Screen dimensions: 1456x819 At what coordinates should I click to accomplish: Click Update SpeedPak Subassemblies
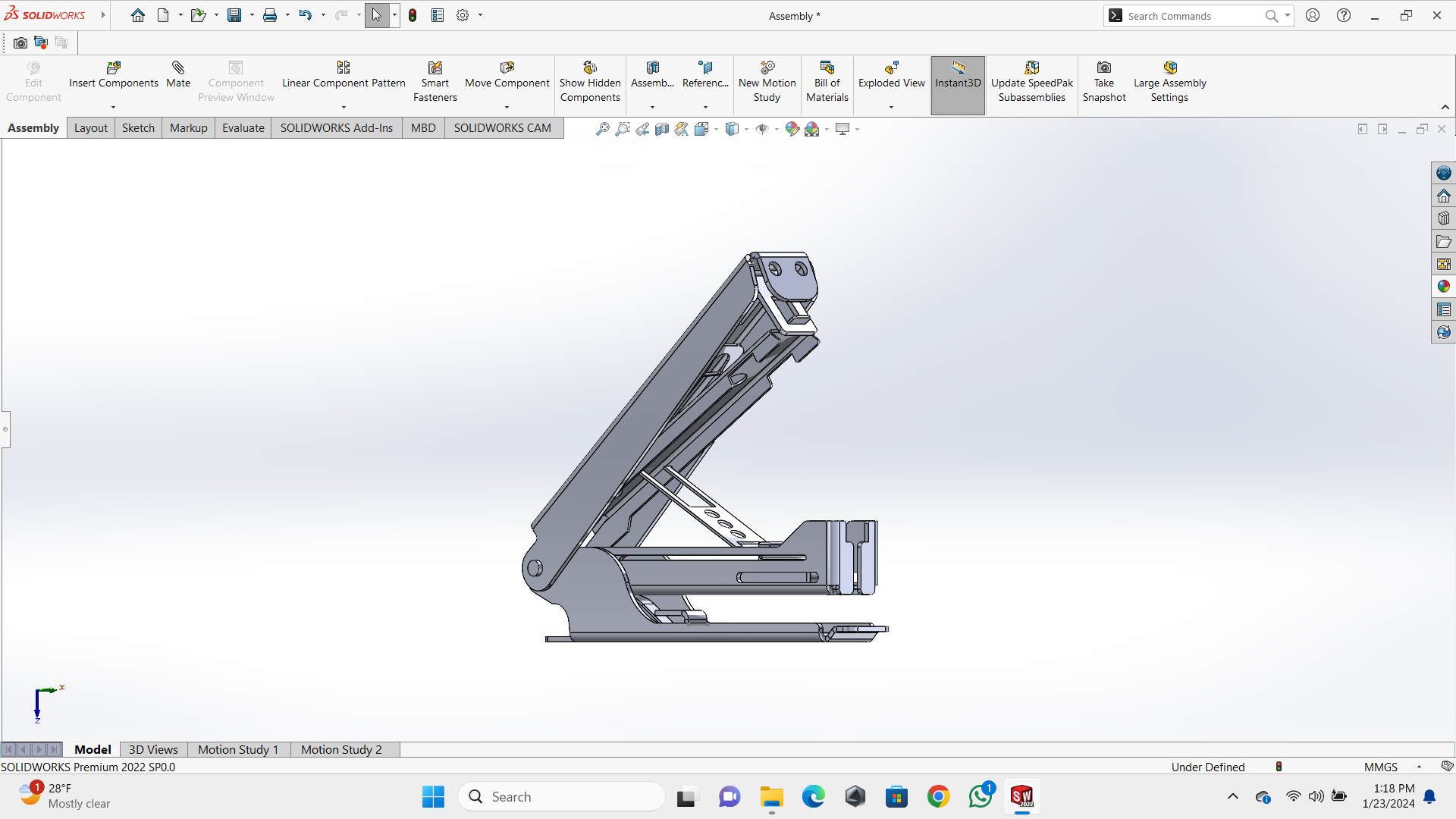(x=1031, y=82)
